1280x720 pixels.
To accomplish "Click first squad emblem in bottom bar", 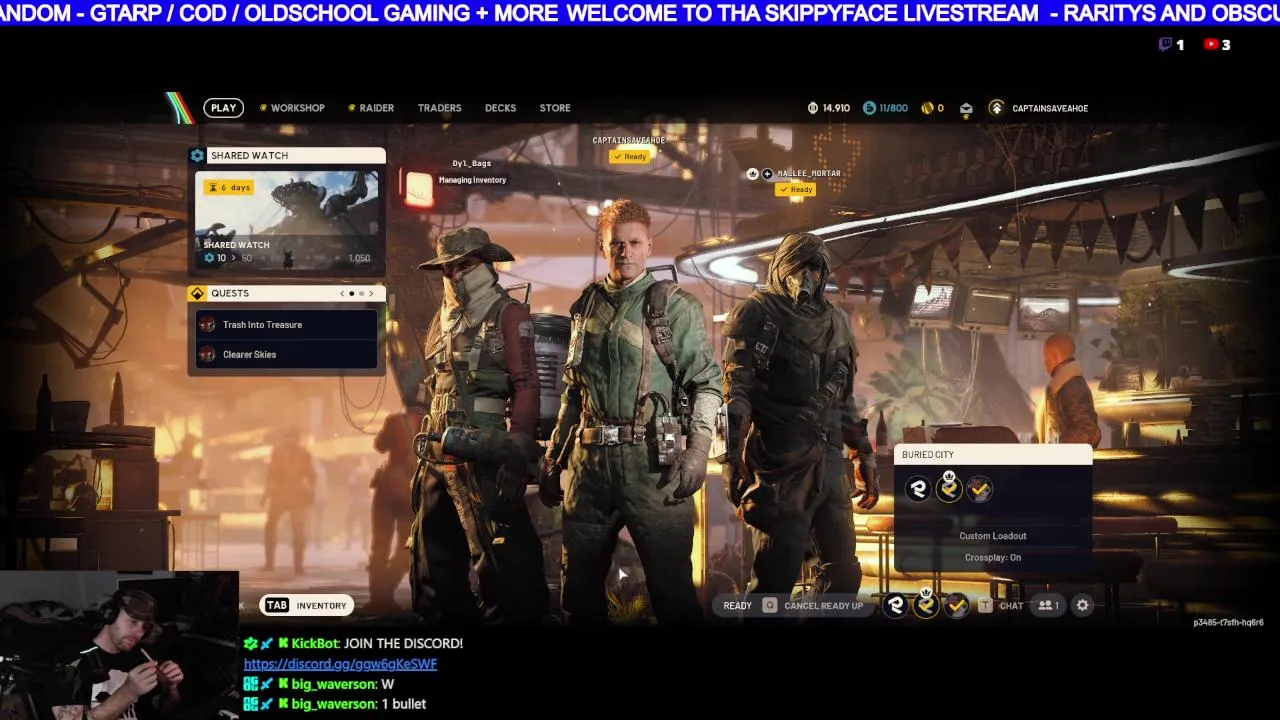I will [x=896, y=605].
